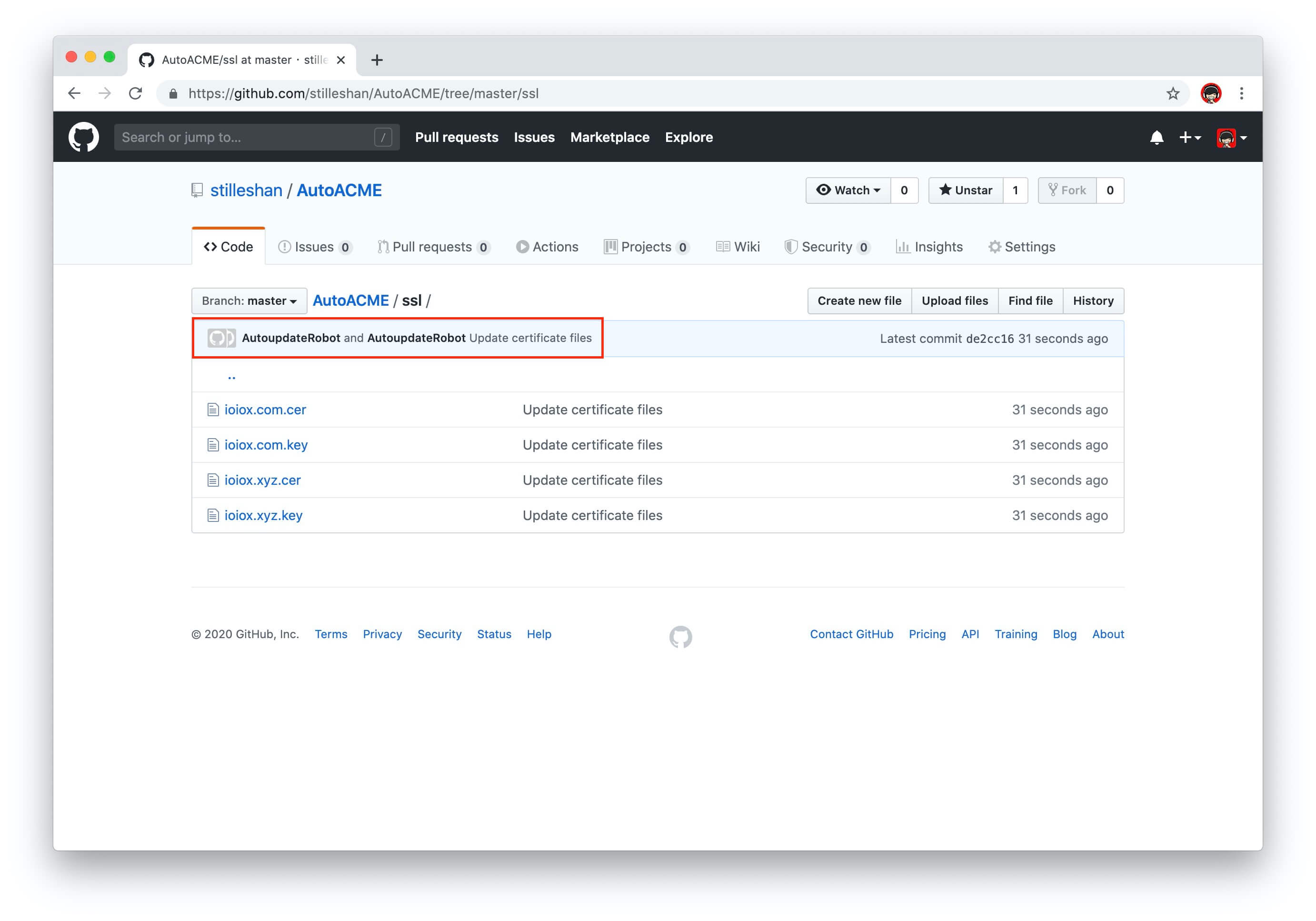
Task: Go back using browser back arrow
Action: [74, 93]
